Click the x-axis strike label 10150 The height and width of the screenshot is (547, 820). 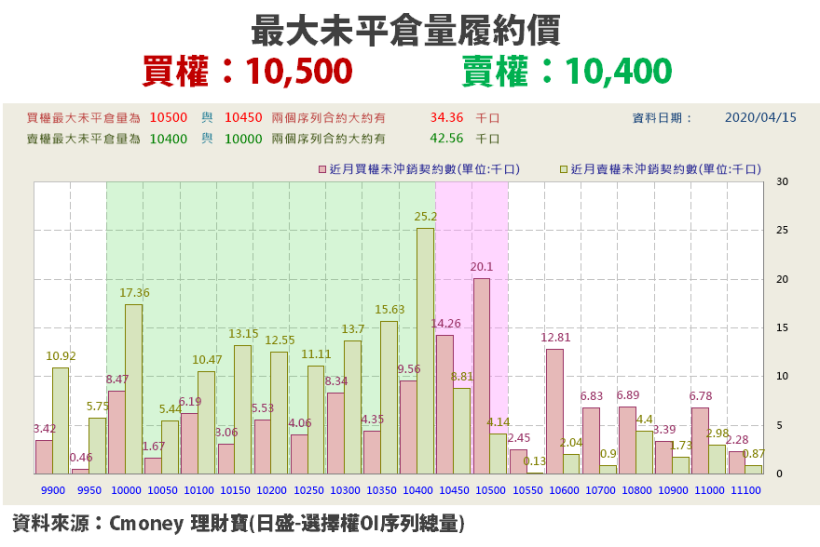point(235,491)
